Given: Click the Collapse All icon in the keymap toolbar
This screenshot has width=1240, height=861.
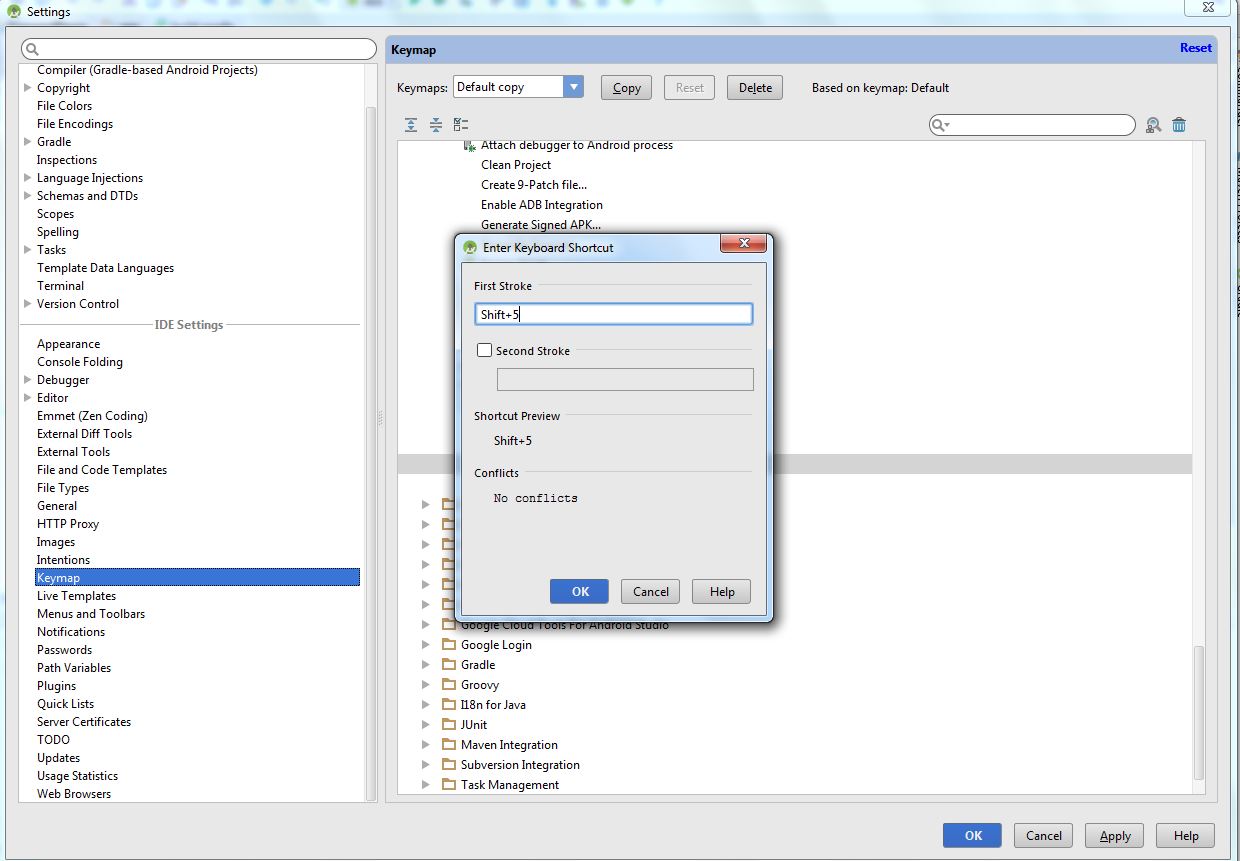Looking at the screenshot, I should pyautogui.click(x=436, y=124).
